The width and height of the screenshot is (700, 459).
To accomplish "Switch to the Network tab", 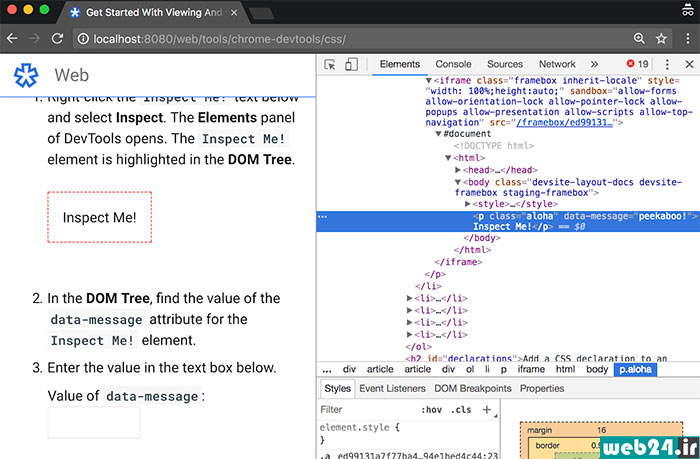I will point(557,64).
